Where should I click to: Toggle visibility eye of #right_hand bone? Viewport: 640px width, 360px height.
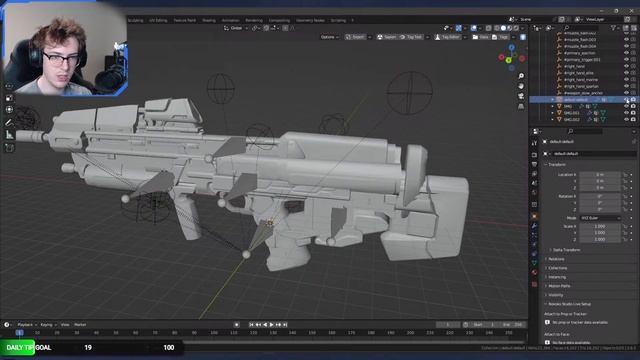(627, 66)
